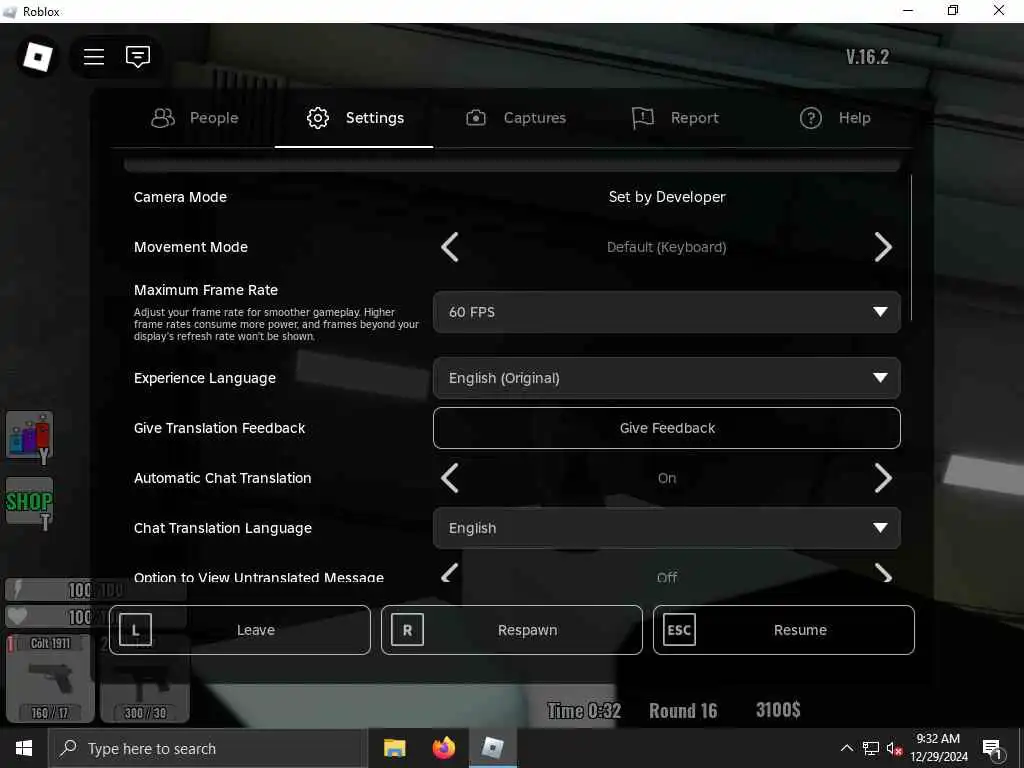Go to the Report tab
The image size is (1024, 768).
tap(675, 118)
